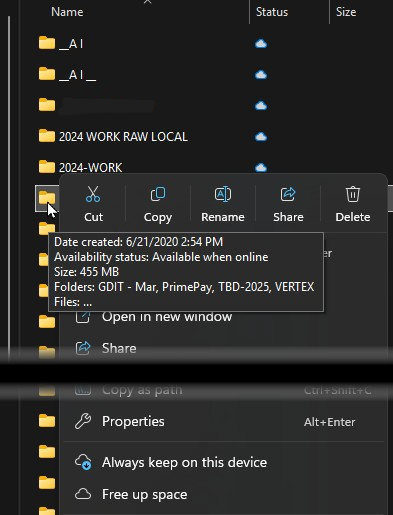Select the 2024 WORK RAW LOCAL folder icon
Viewport: 393px width, 515px height.
click(x=47, y=136)
